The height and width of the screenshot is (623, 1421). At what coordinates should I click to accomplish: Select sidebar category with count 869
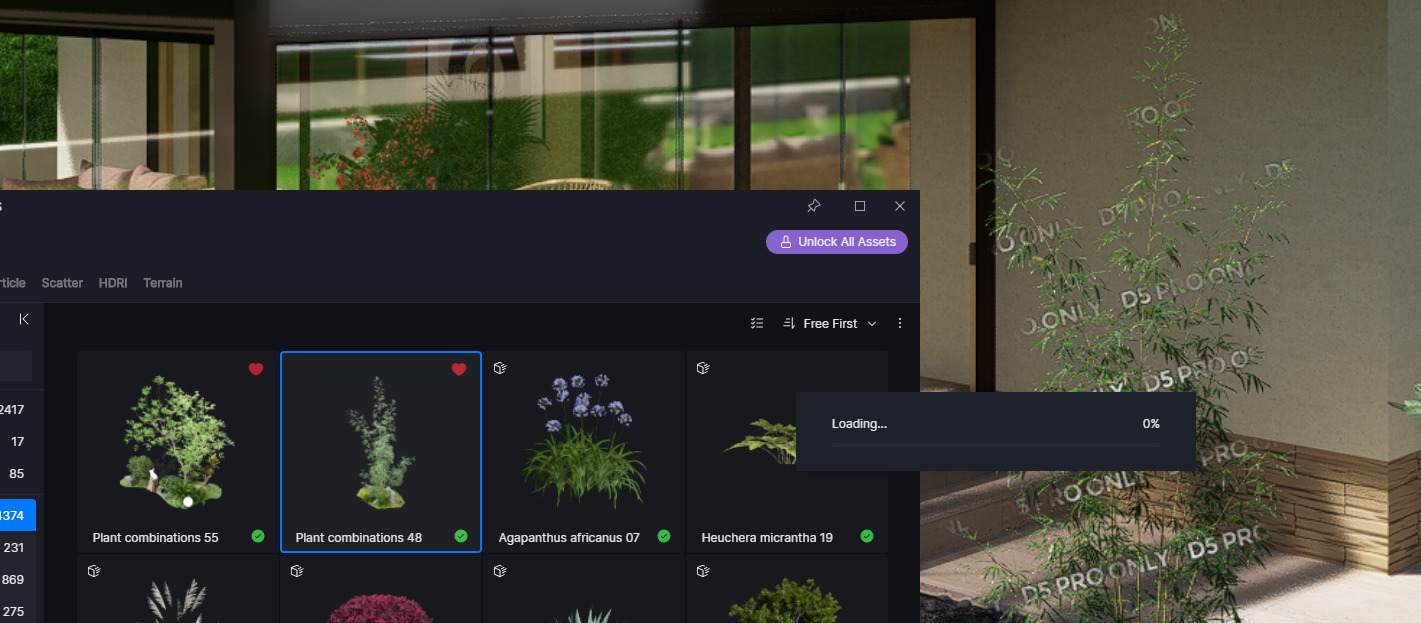(x=16, y=579)
